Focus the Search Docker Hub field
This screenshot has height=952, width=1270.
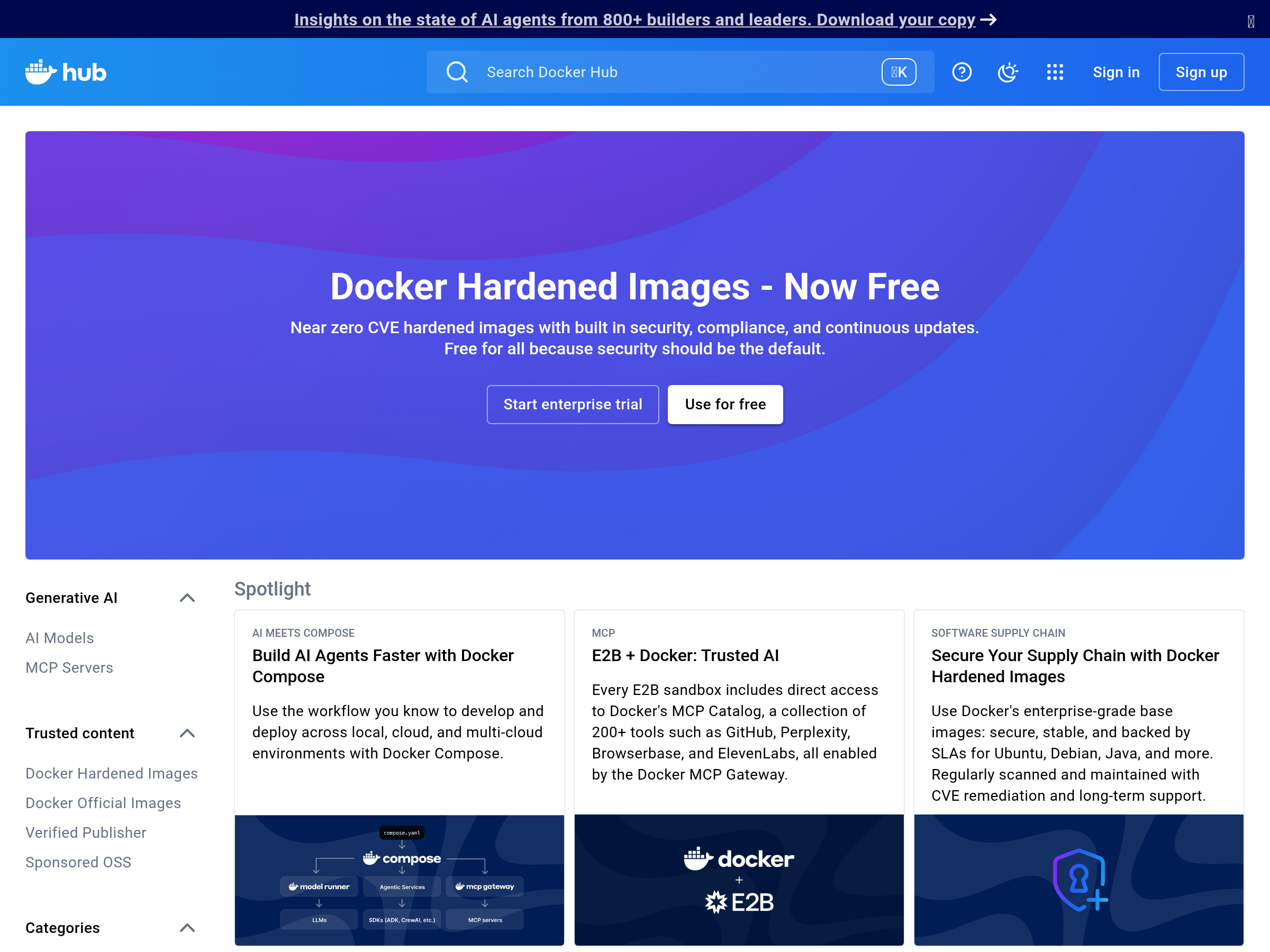point(660,72)
